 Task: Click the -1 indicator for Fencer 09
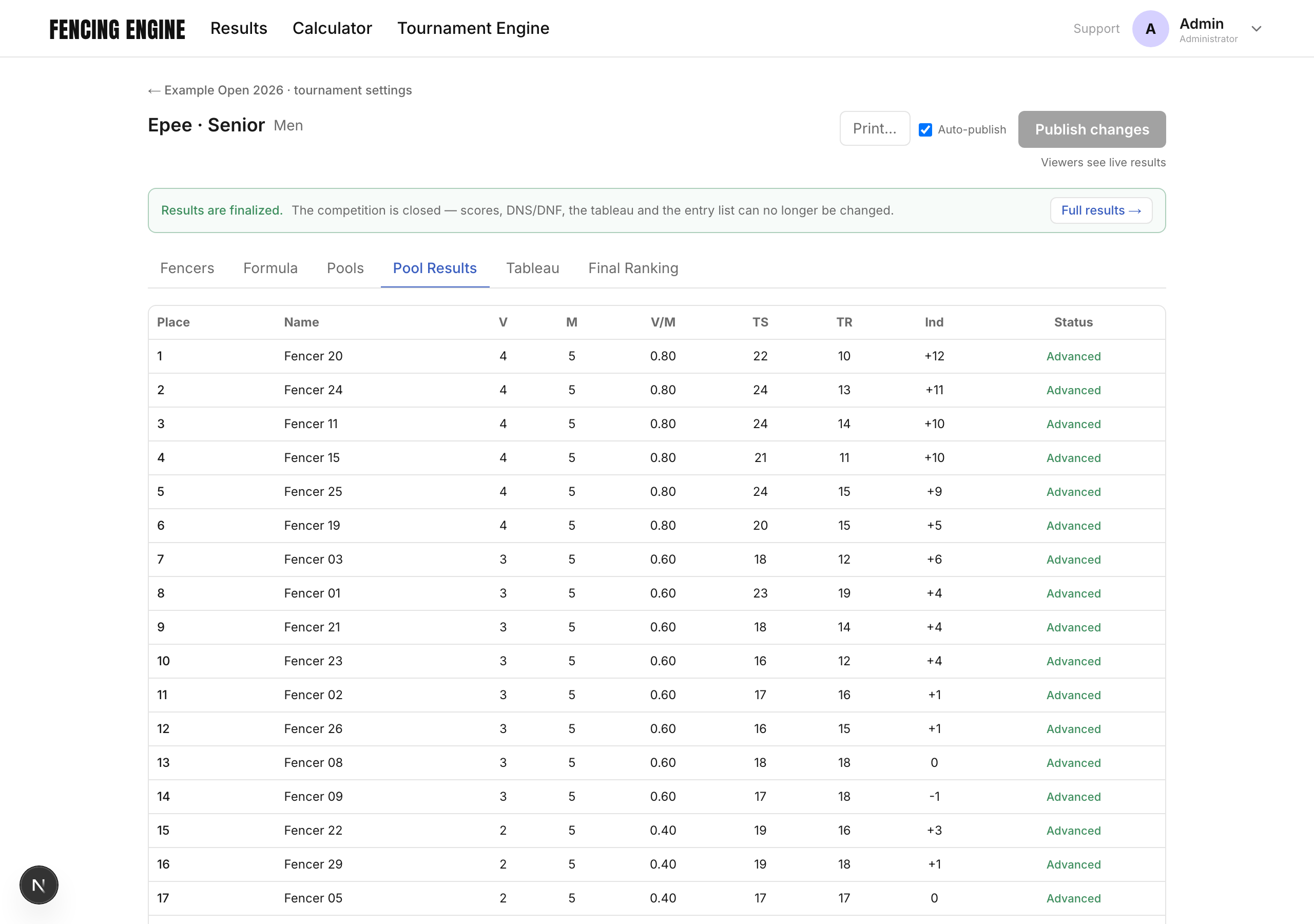click(934, 796)
